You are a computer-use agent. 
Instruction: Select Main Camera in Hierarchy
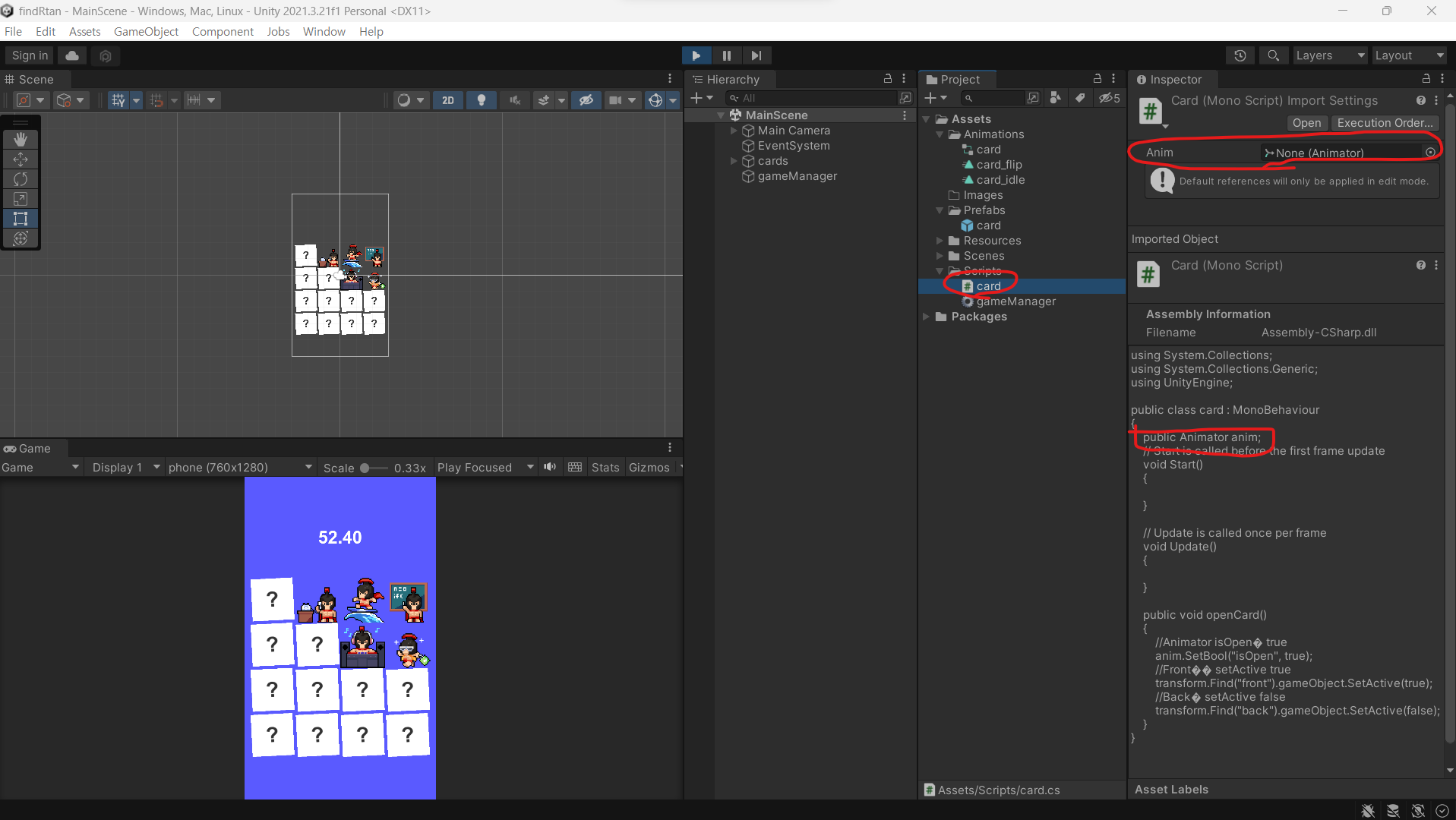(794, 131)
